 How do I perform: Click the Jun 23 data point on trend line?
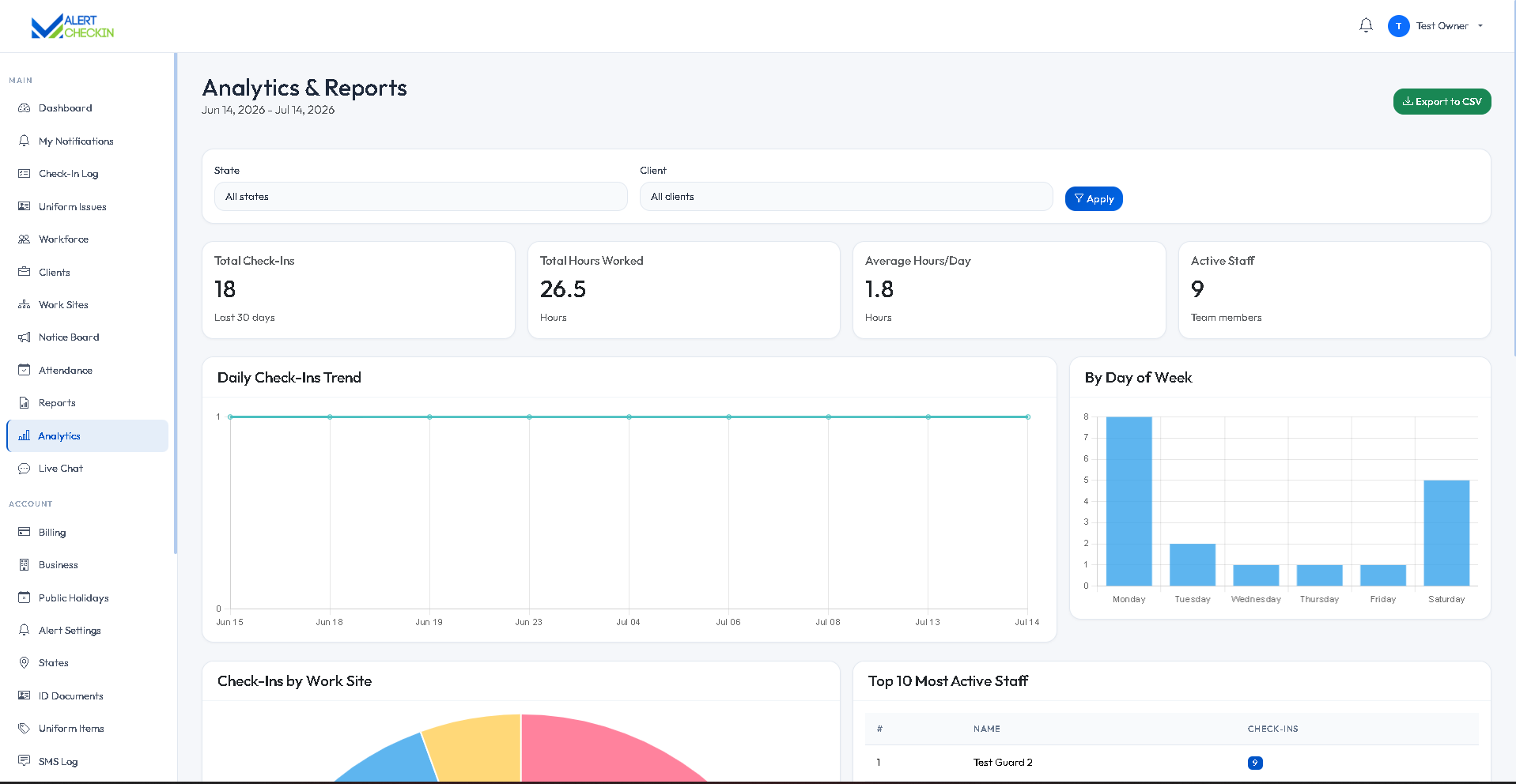(x=529, y=416)
